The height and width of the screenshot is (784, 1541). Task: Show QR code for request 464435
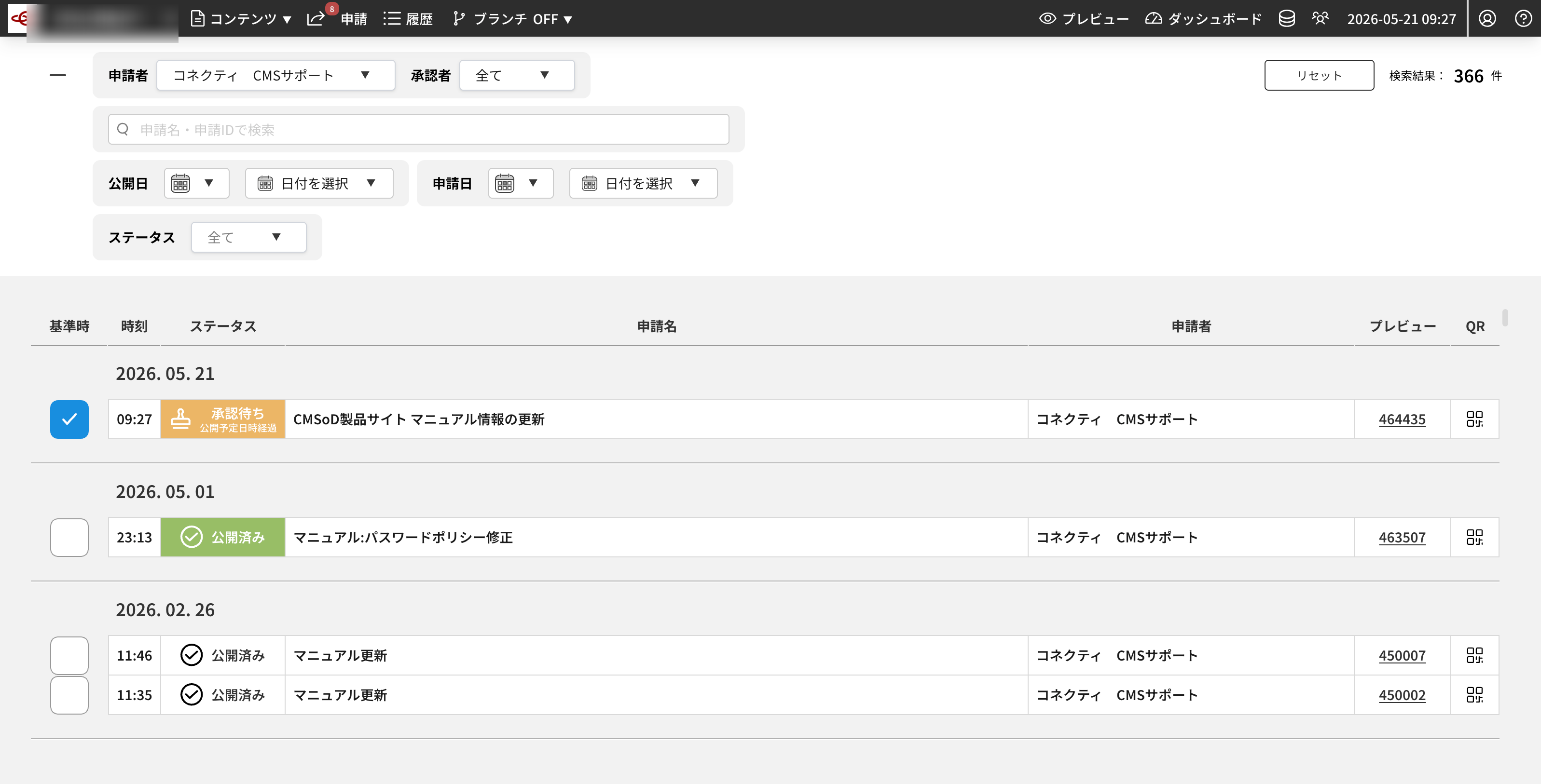click(1474, 419)
